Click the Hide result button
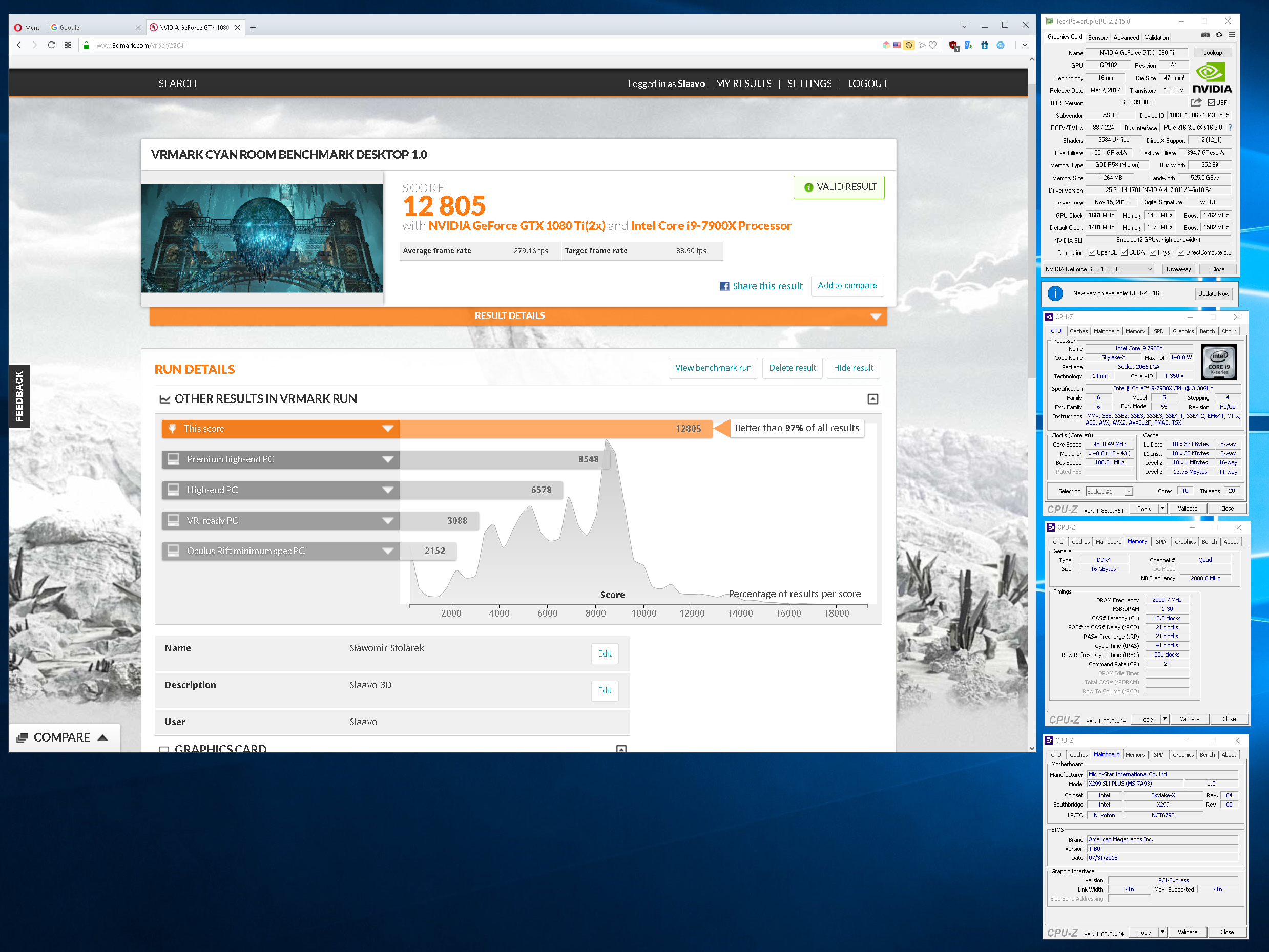This screenshot has width=1269, height=952. (x=853, y=368)
